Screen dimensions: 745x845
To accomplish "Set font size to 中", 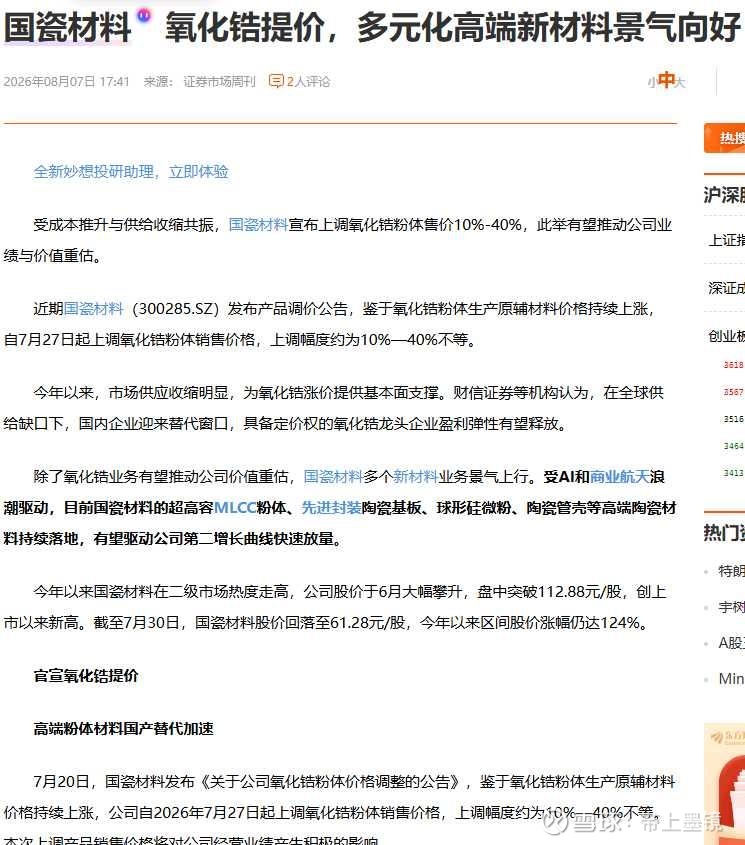I will coord(667,80).
